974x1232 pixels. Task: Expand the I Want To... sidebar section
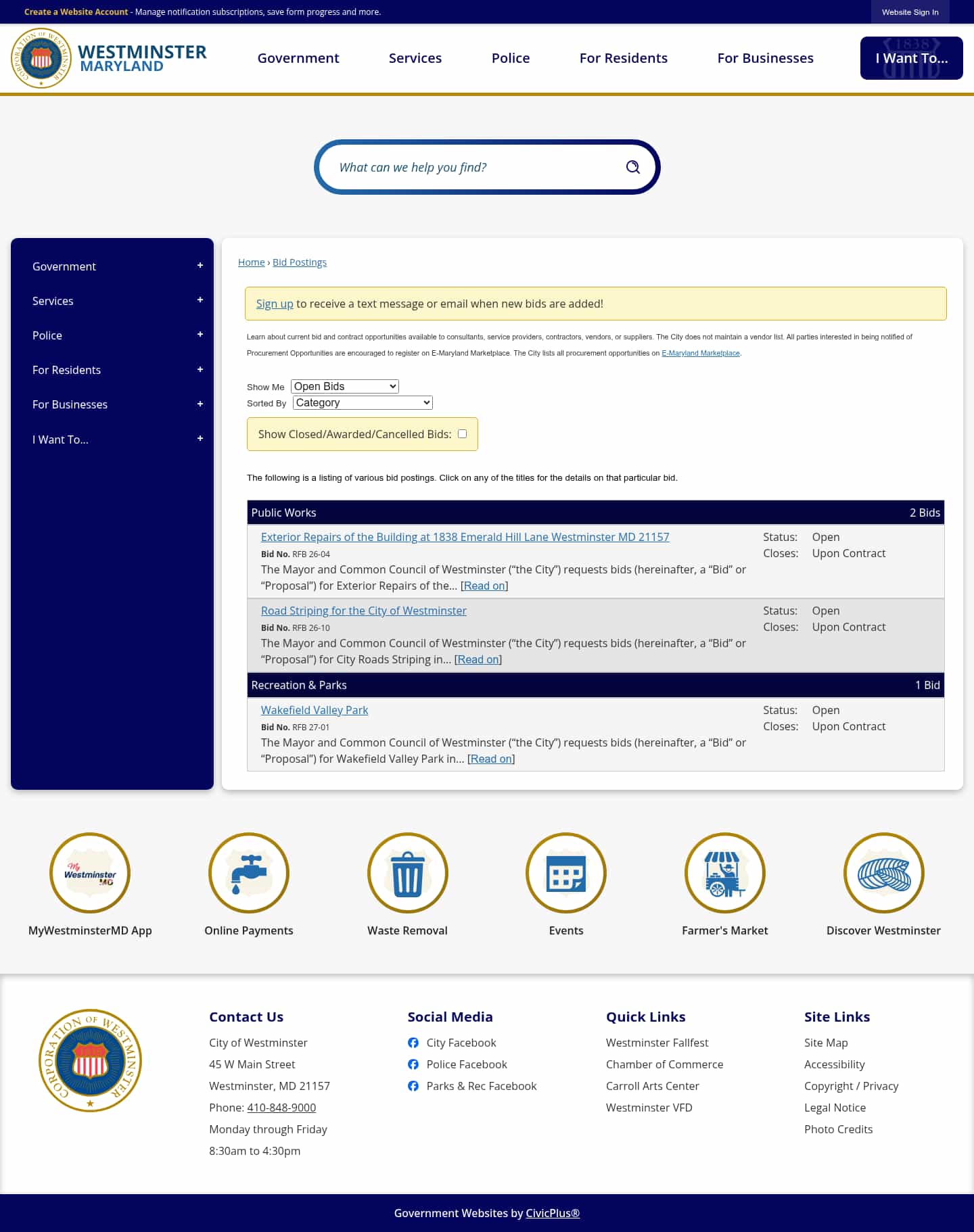pos(200,439)
